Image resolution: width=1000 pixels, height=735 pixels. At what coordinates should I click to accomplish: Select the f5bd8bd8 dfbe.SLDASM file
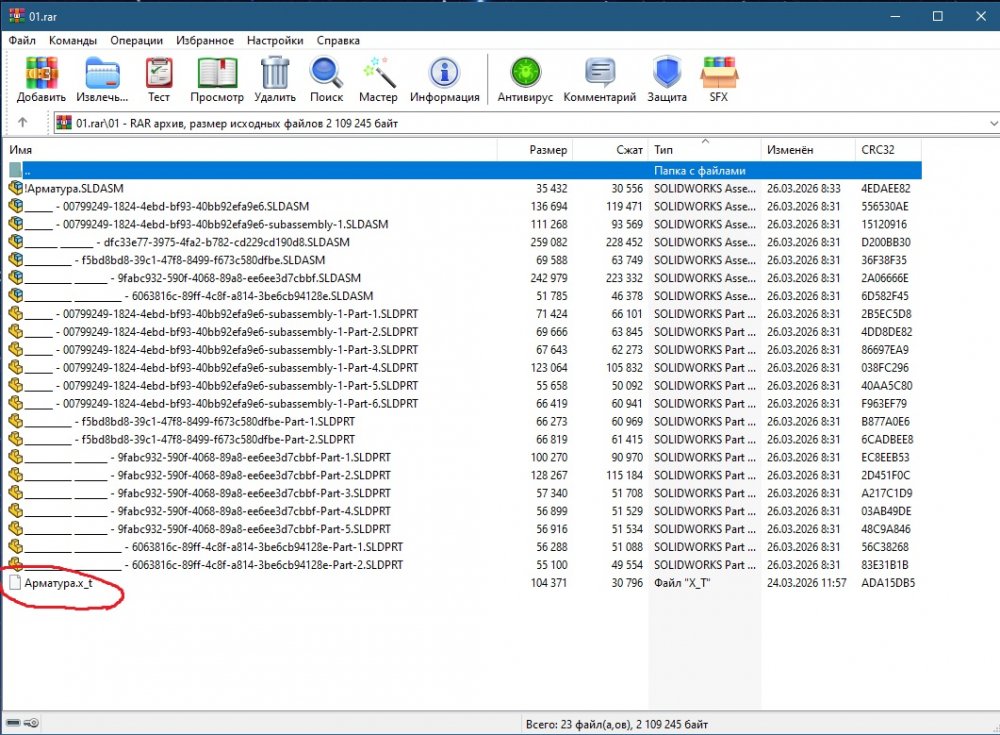point(175,260)
